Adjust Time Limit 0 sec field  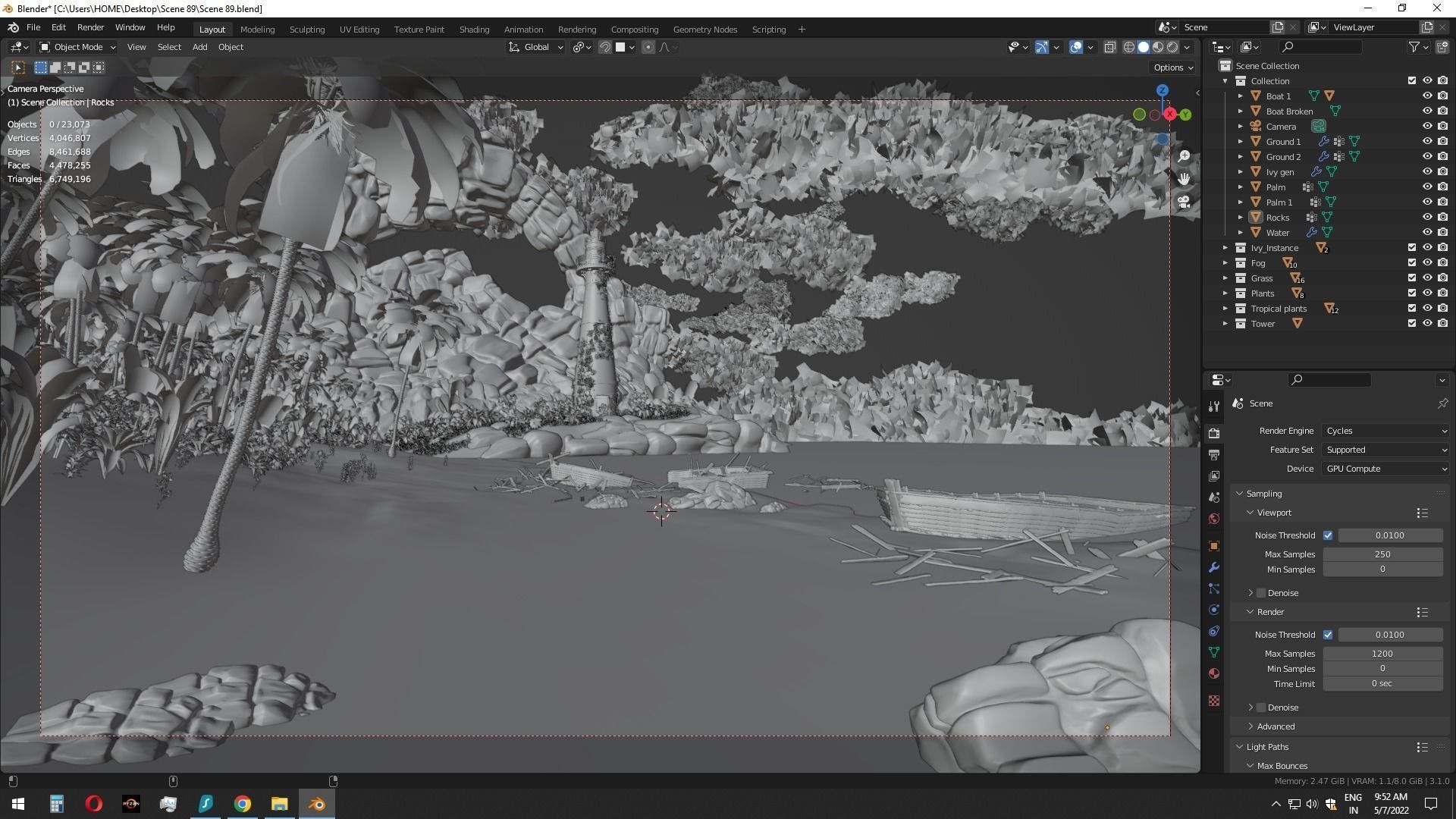point(1382,684)
